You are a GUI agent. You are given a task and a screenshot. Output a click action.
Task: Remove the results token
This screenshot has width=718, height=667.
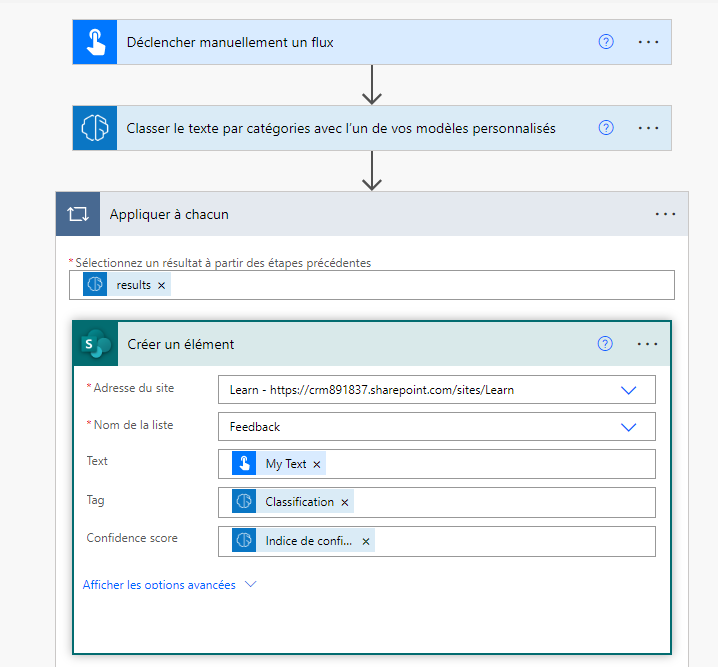point(162,285)
